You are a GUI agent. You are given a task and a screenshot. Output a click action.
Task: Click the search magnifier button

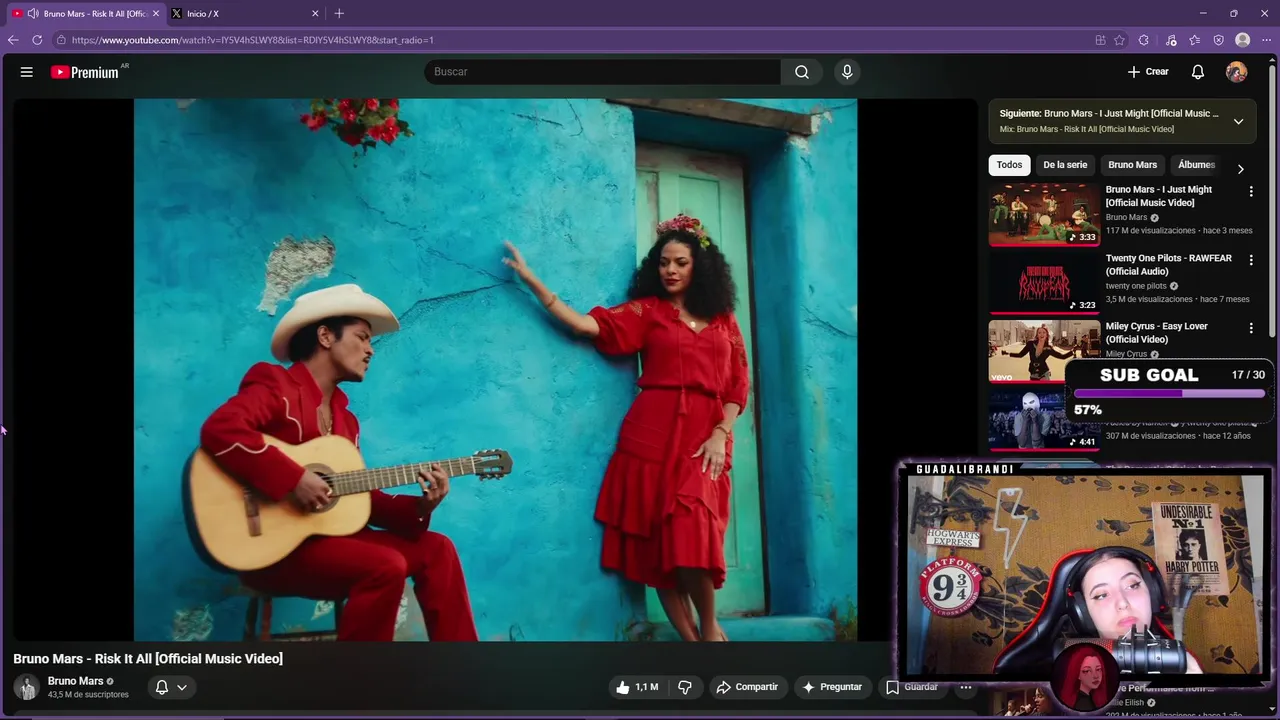(802, 72)
